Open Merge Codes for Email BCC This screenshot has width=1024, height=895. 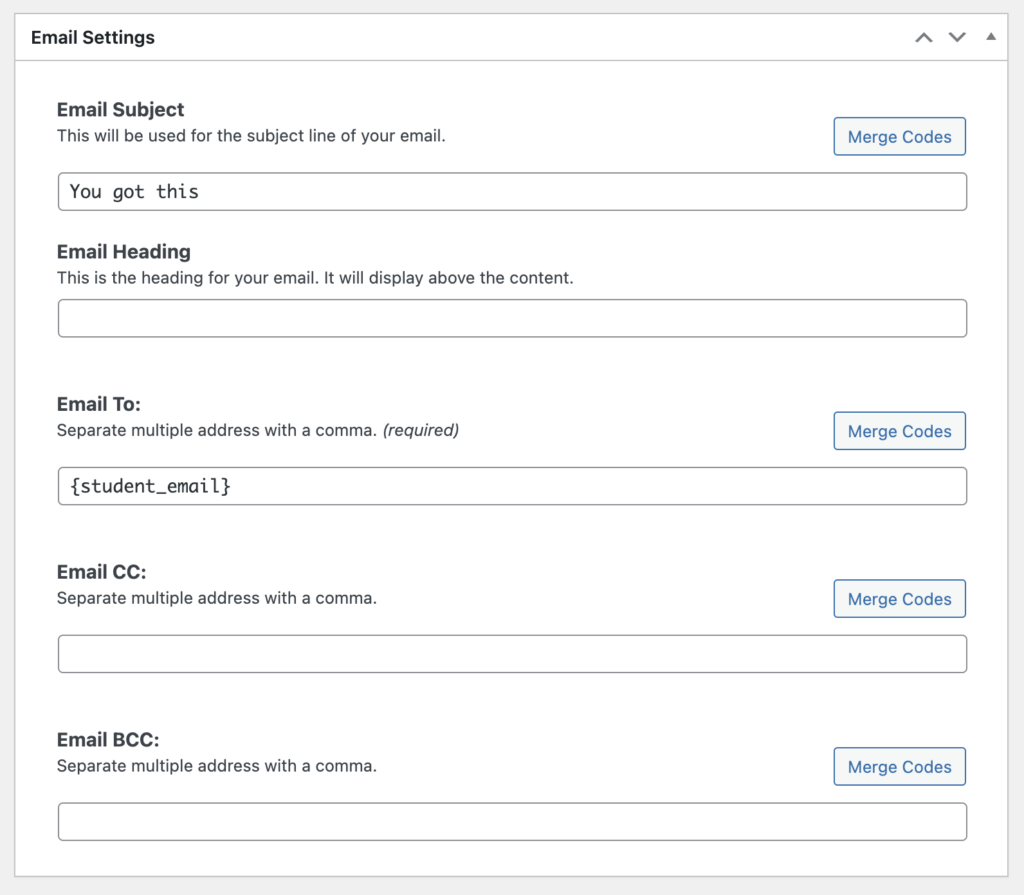pyautogui.click(x=899, y=767)
